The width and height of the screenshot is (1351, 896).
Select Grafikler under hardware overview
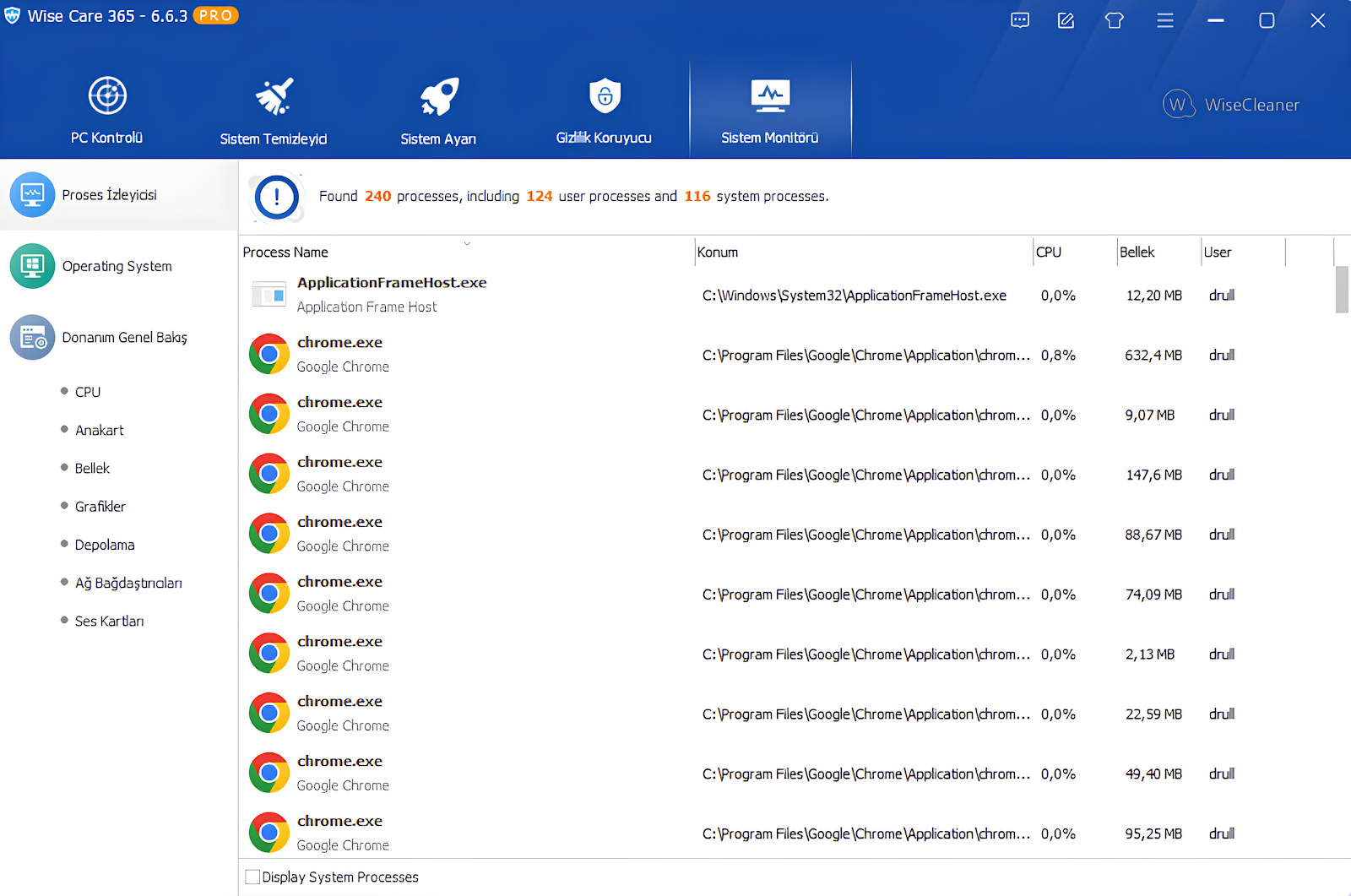[x=100, y=507]
